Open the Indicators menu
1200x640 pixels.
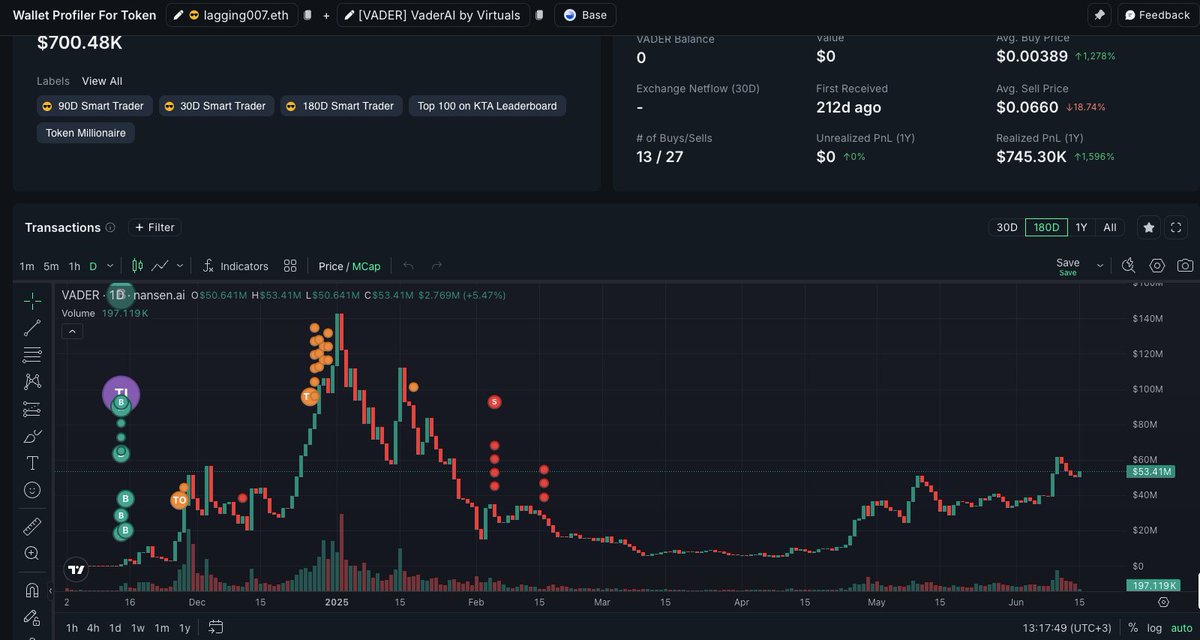[235, 266]
